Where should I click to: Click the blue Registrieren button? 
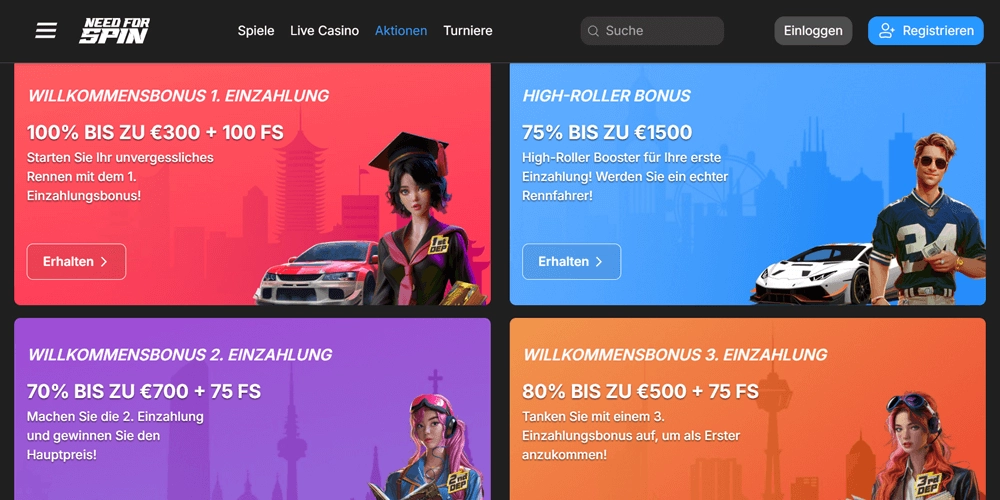point(926,31)
